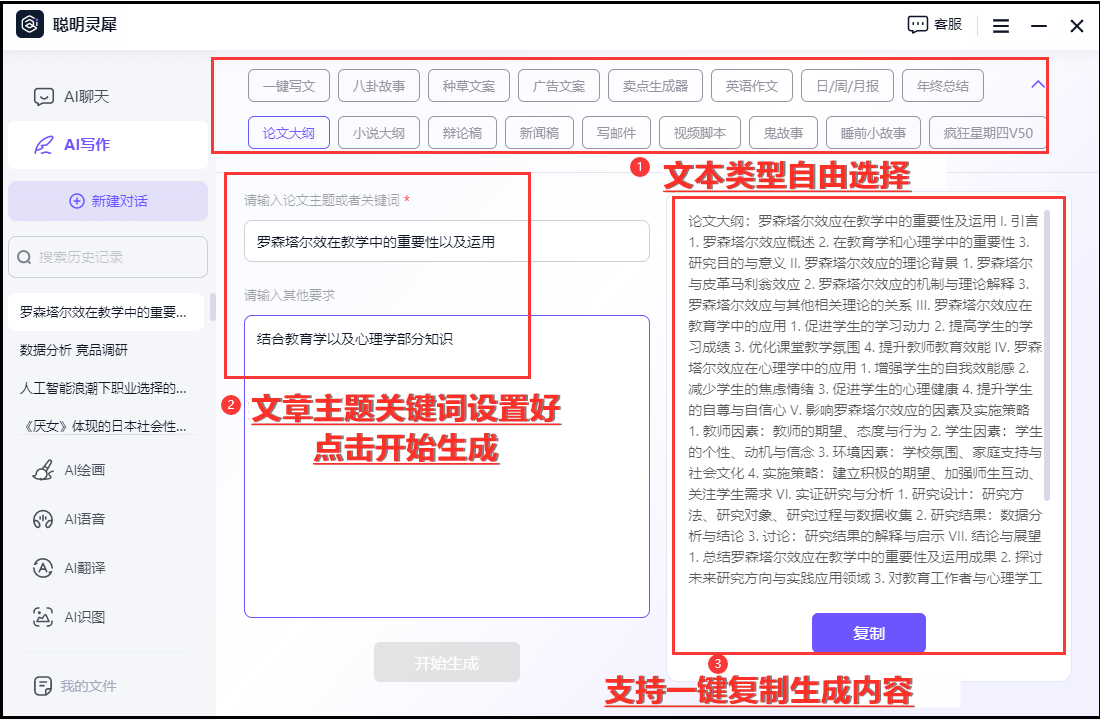Image resolution: width=1100 pixels, height=720 pixels.
Task: Select the AI写作 writing icon
Action: (x=43, y=145)
